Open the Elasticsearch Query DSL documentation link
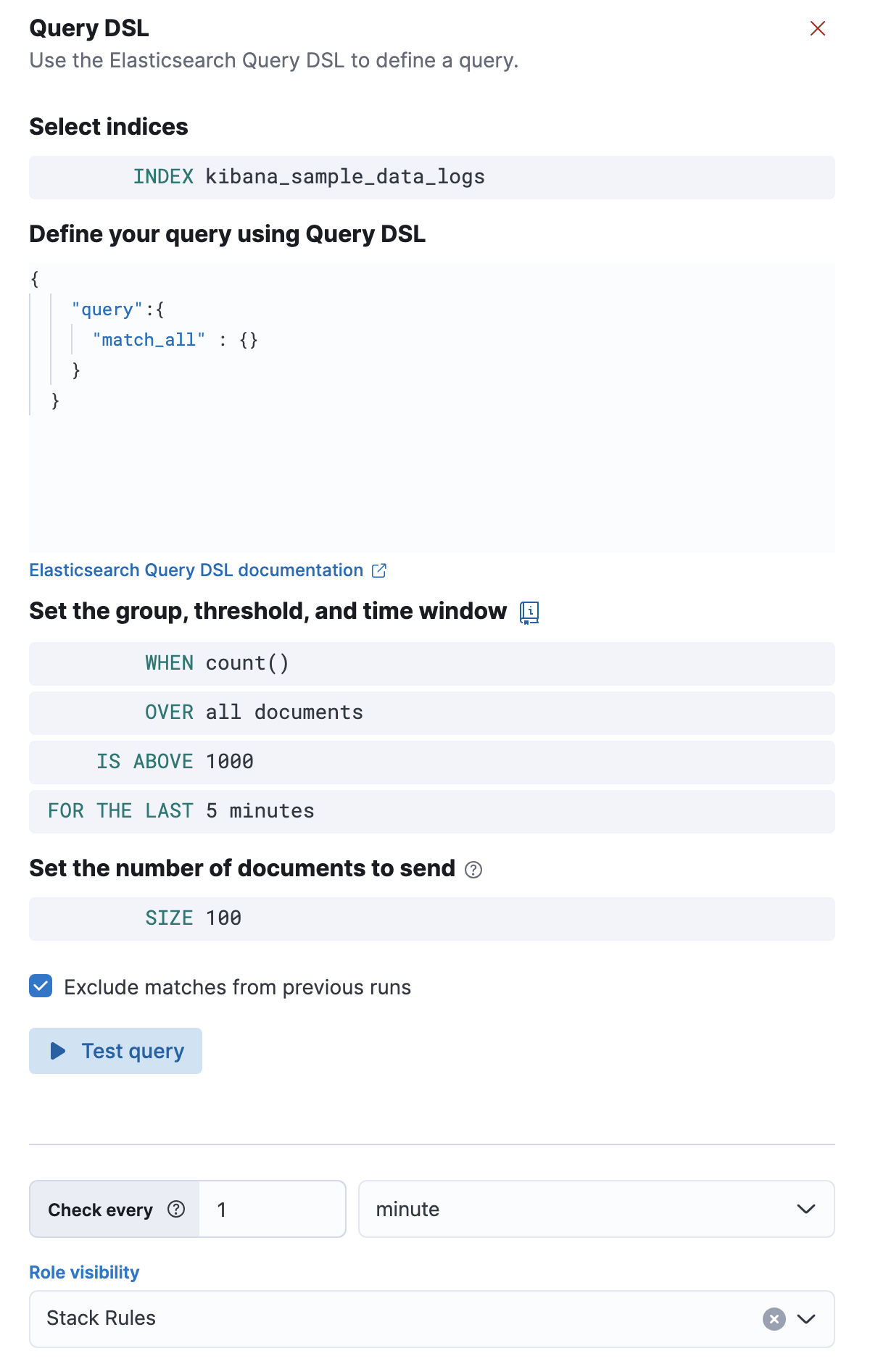The width and height of the screenshot is (878, 1372). click(196, 570)
